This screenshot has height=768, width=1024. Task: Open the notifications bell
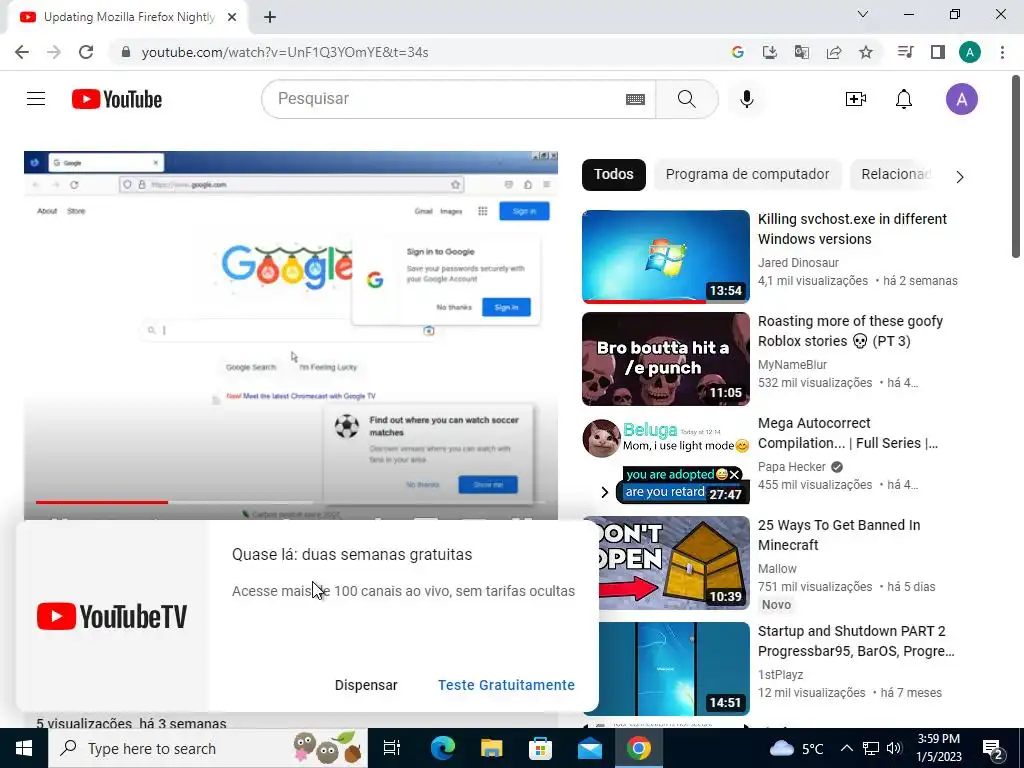[x=904, y=99]
